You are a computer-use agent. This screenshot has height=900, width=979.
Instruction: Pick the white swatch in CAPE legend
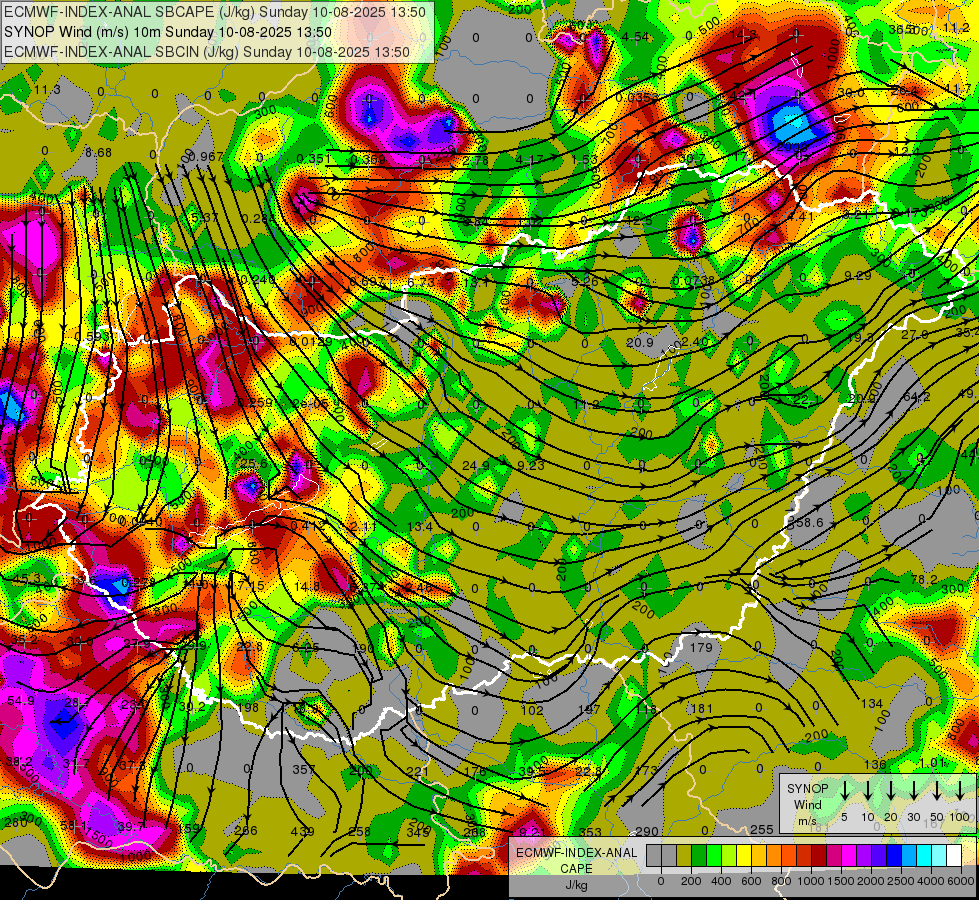click(955, 855)
